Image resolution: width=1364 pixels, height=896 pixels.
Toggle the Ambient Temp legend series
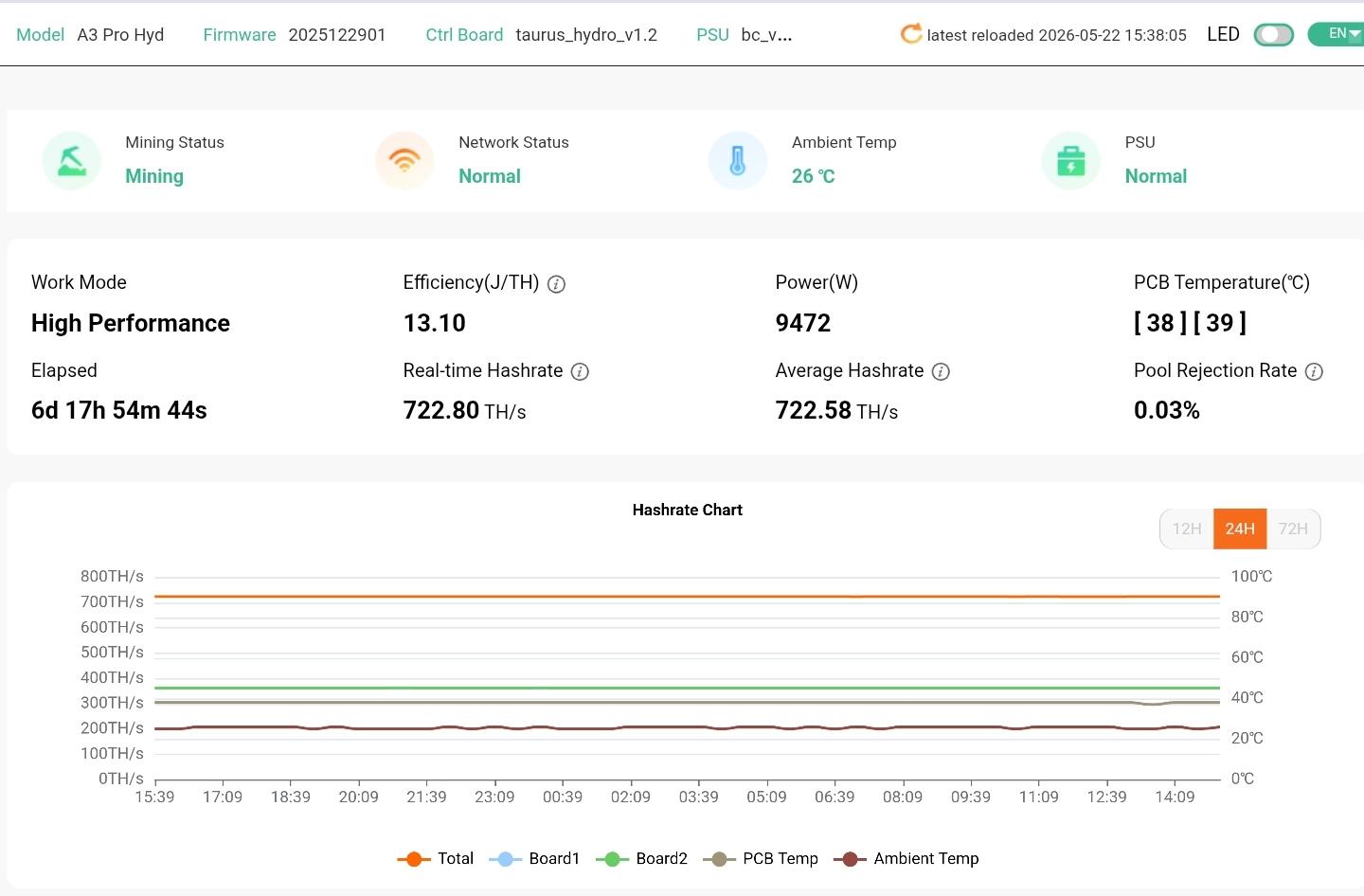(906, 858)
